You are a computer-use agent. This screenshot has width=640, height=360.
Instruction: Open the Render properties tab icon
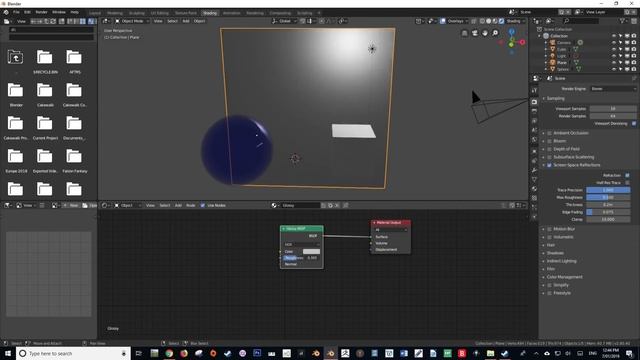[x=534, y=102]
